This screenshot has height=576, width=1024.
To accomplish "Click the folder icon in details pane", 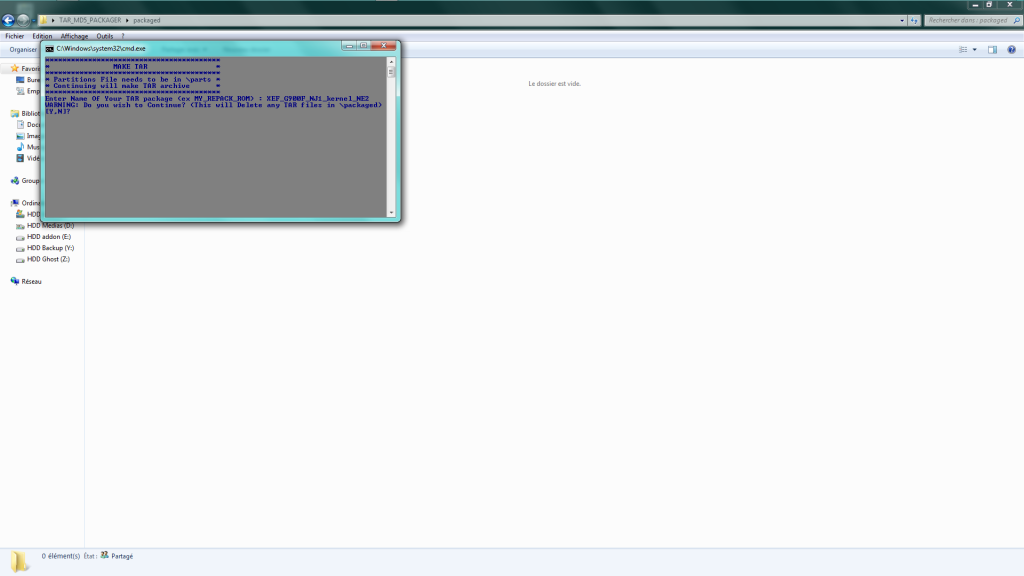I will pos(19,561).
